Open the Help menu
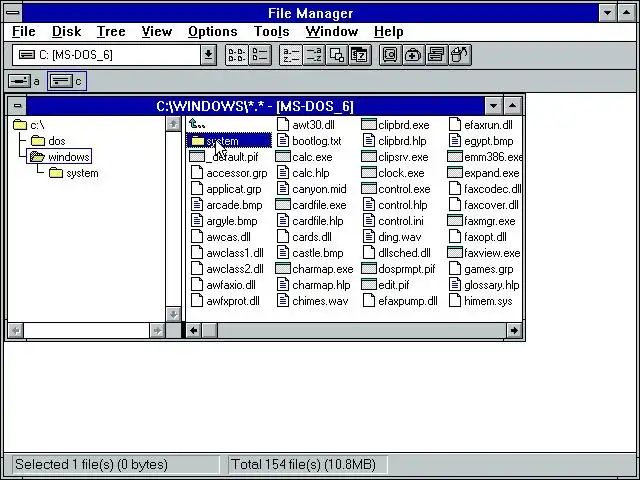The width and height of the screenshot is (640, 480). [389, 31]
